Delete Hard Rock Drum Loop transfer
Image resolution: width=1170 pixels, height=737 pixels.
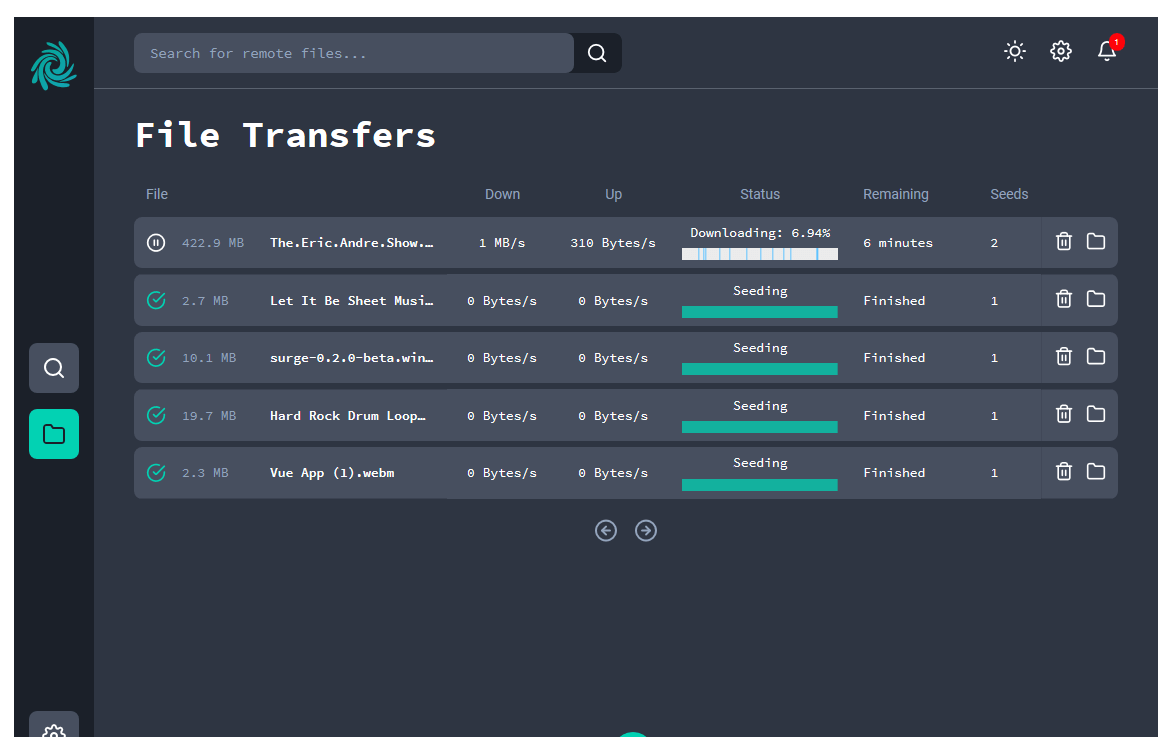[x=1064, y=414]
